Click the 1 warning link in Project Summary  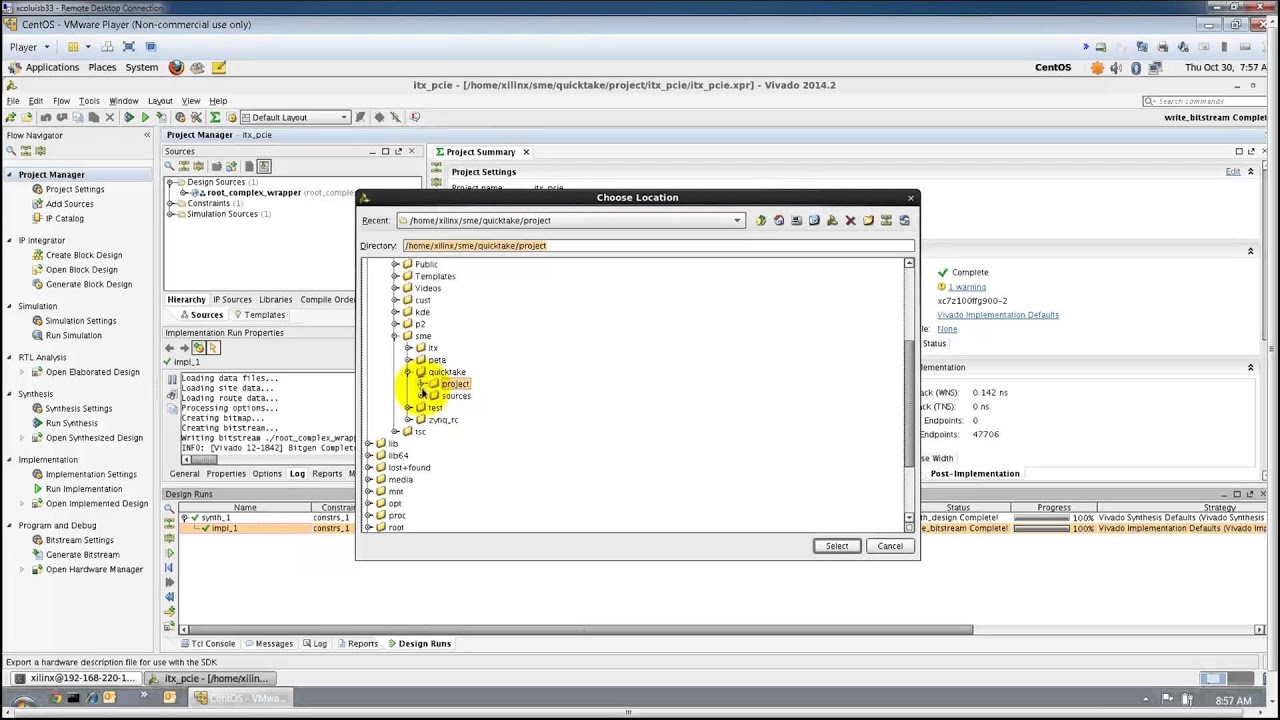(967, 287)
